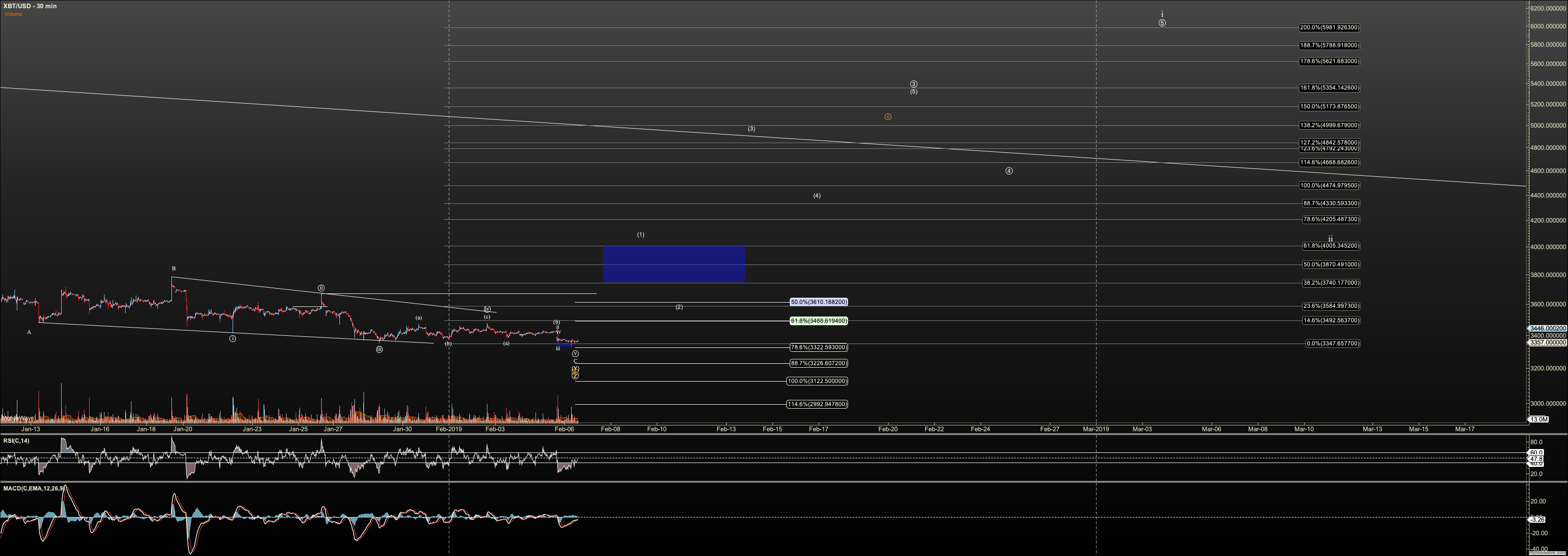This screenshot has width=1568, height=556.
Task: Click the 127.2%(4842.578000) level label
Action: tap(1330, 143)
